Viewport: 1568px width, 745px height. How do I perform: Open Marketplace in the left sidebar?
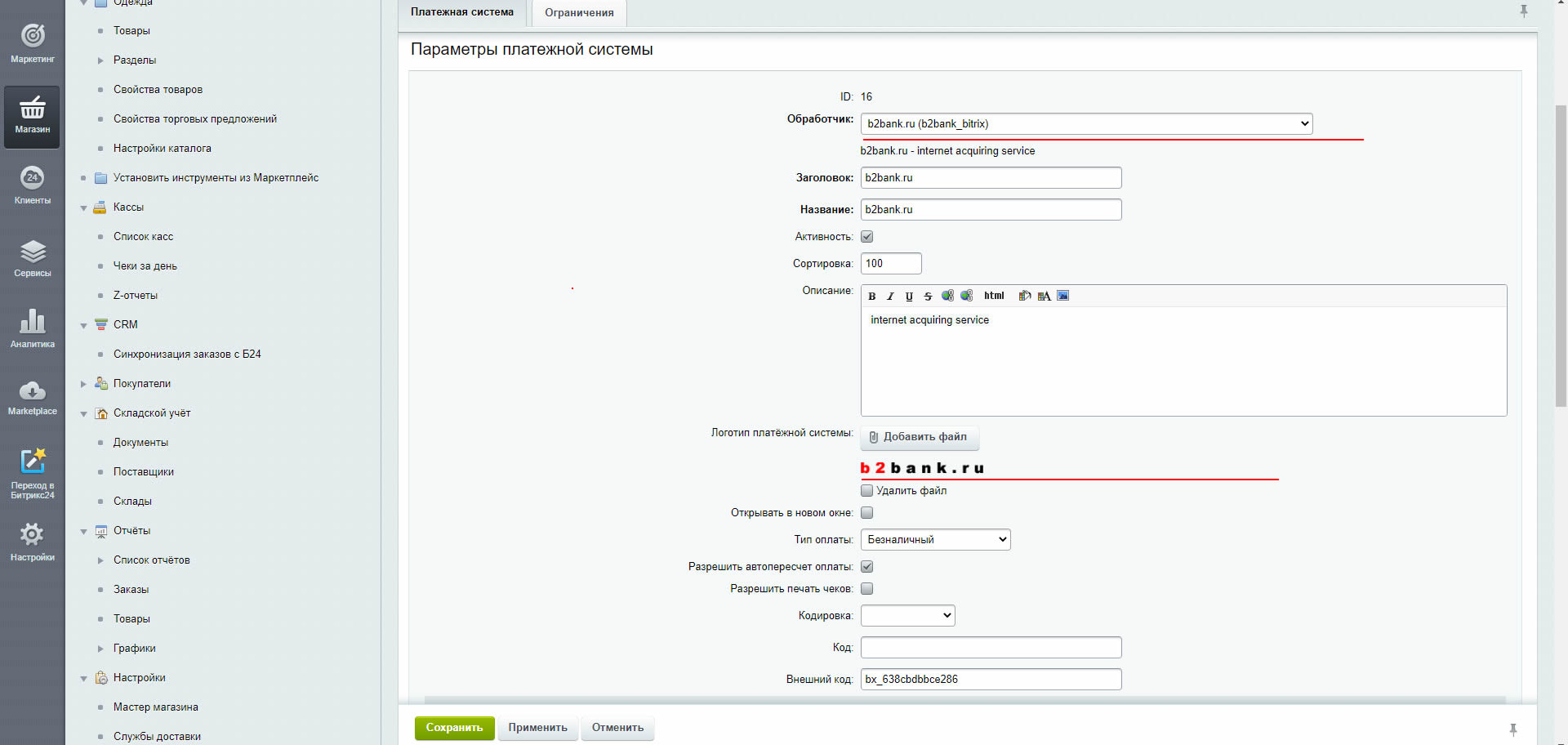[33, 398]
